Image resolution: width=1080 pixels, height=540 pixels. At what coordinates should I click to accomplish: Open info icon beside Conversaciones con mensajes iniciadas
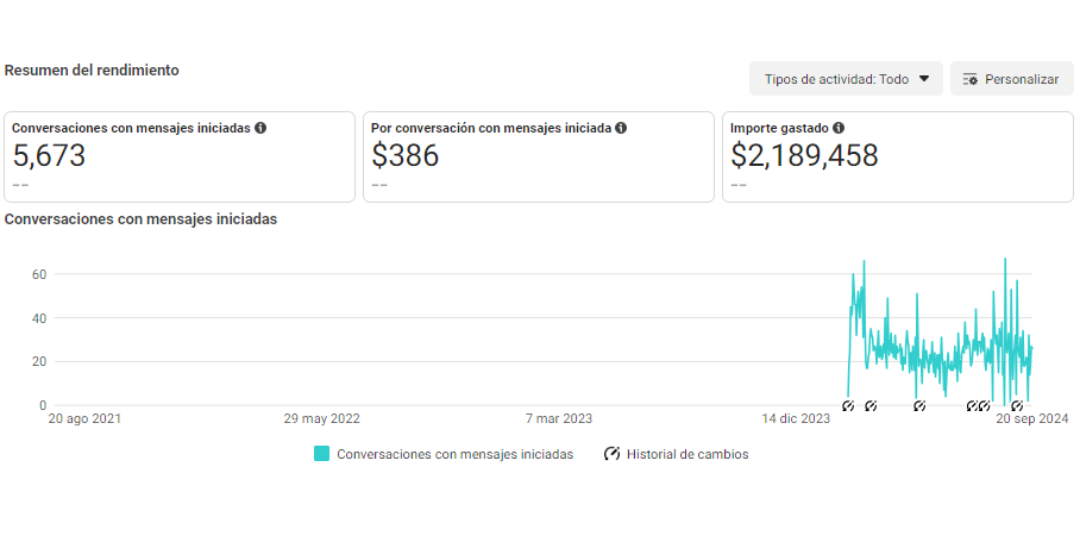[x=260, y=128]
